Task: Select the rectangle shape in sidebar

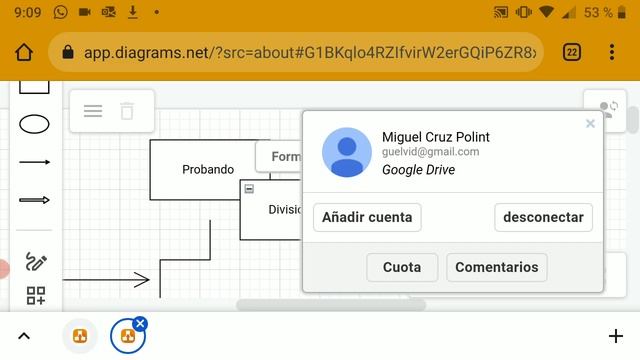Action: [34, 87]
